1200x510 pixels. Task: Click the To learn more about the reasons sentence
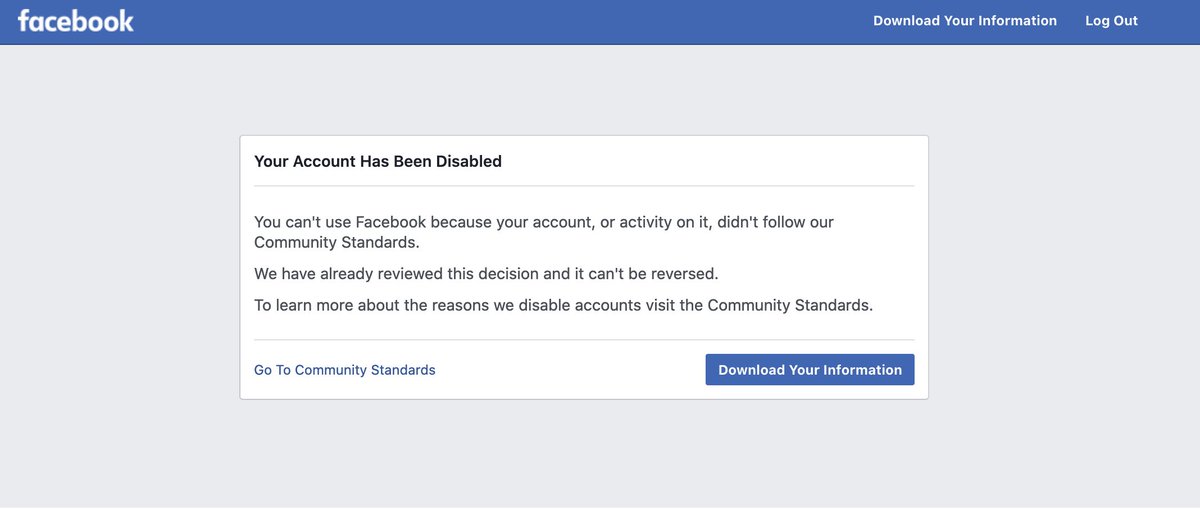[563, 305]
